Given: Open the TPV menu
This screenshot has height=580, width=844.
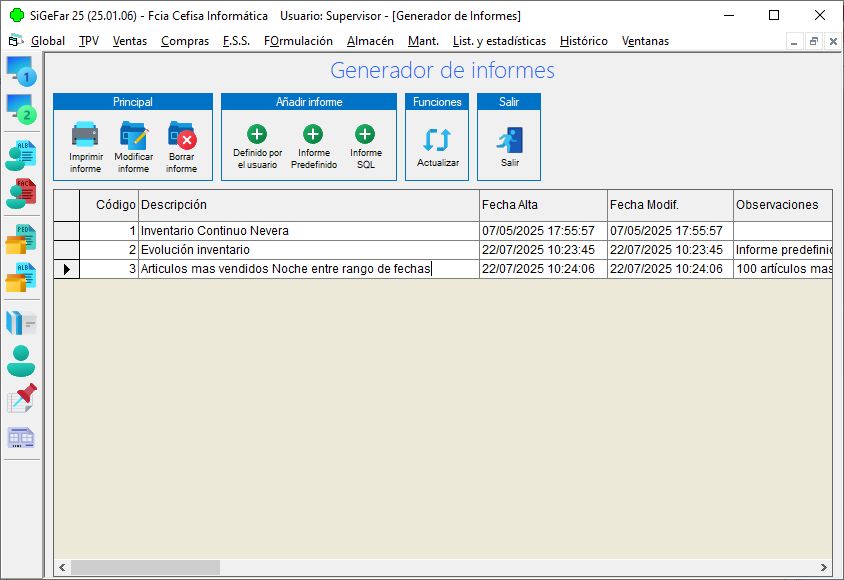Looking at the screenshot, I should click(89, 41).
